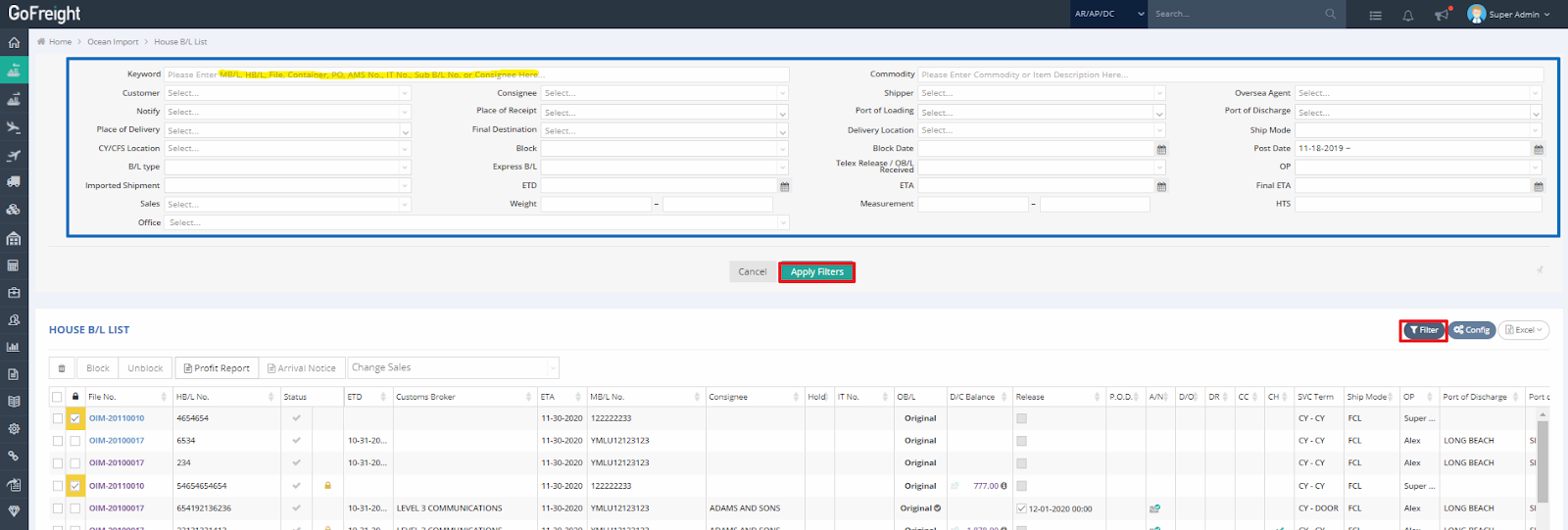Toggle the select-all checkbox in table header

(x=57, y=397)
